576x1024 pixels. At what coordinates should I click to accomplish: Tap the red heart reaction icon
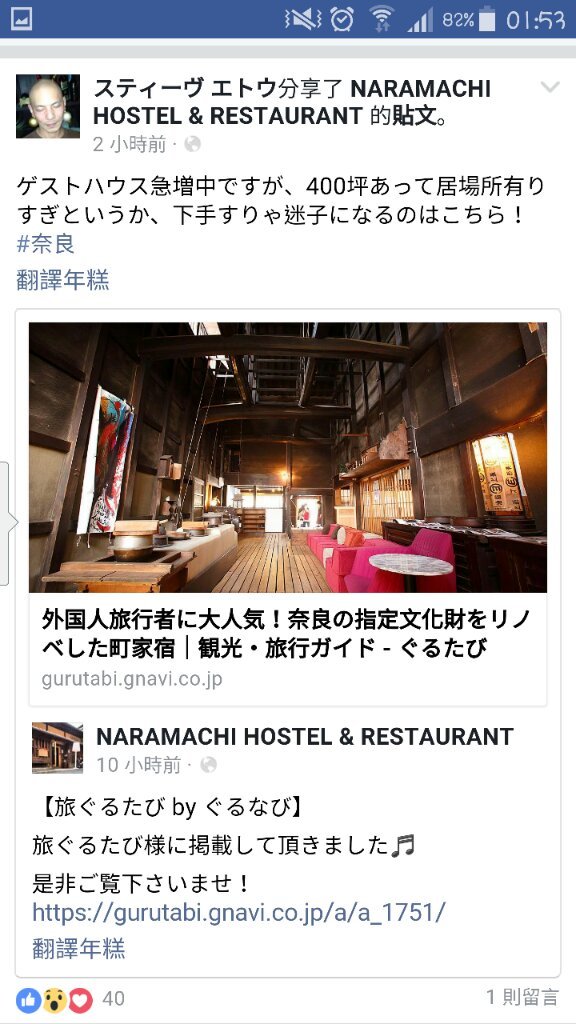coord(80,999)
